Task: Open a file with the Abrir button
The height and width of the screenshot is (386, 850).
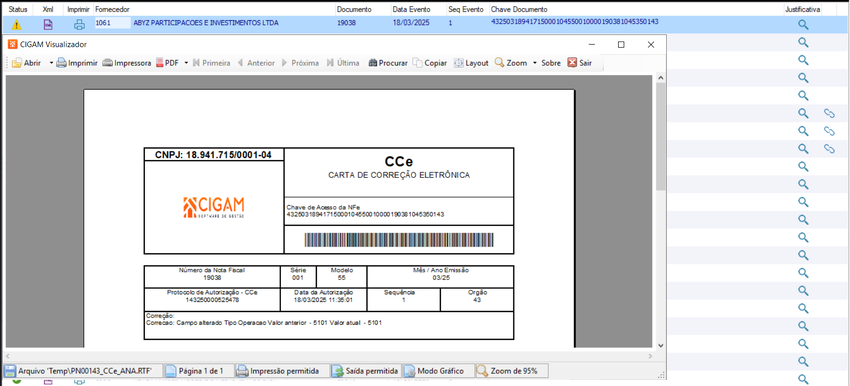Action: pos(27,63)
